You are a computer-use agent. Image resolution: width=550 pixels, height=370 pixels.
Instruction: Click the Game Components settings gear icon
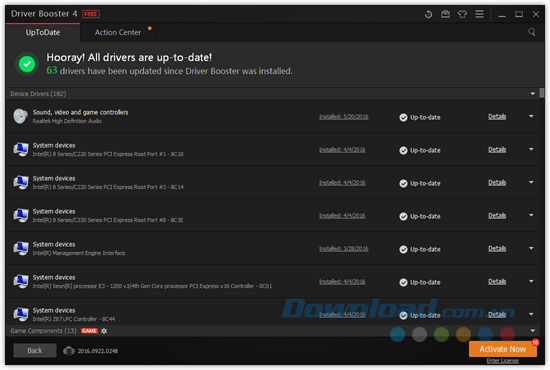104,331
